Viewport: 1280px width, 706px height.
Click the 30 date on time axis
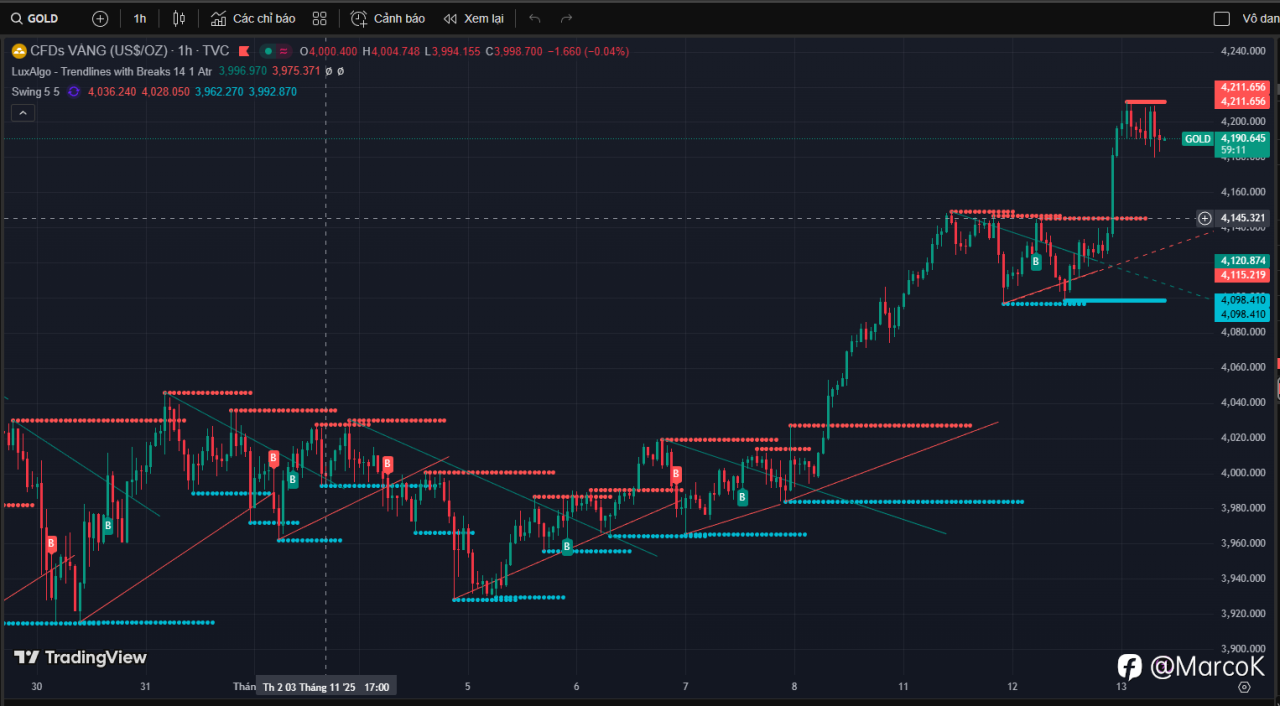click(36, 687)
